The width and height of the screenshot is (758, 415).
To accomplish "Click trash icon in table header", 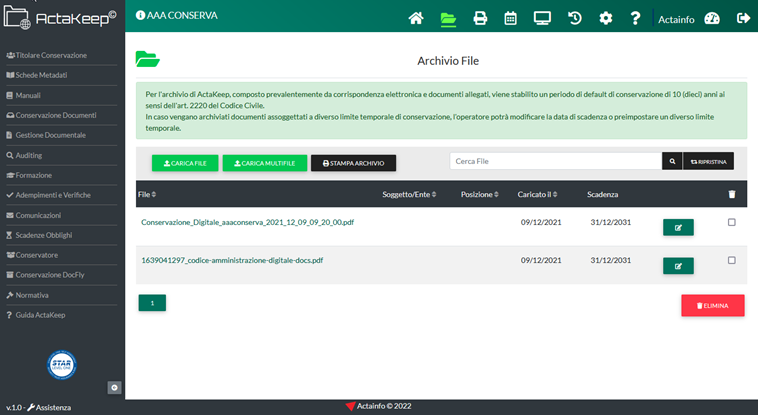I will (731, 194).
